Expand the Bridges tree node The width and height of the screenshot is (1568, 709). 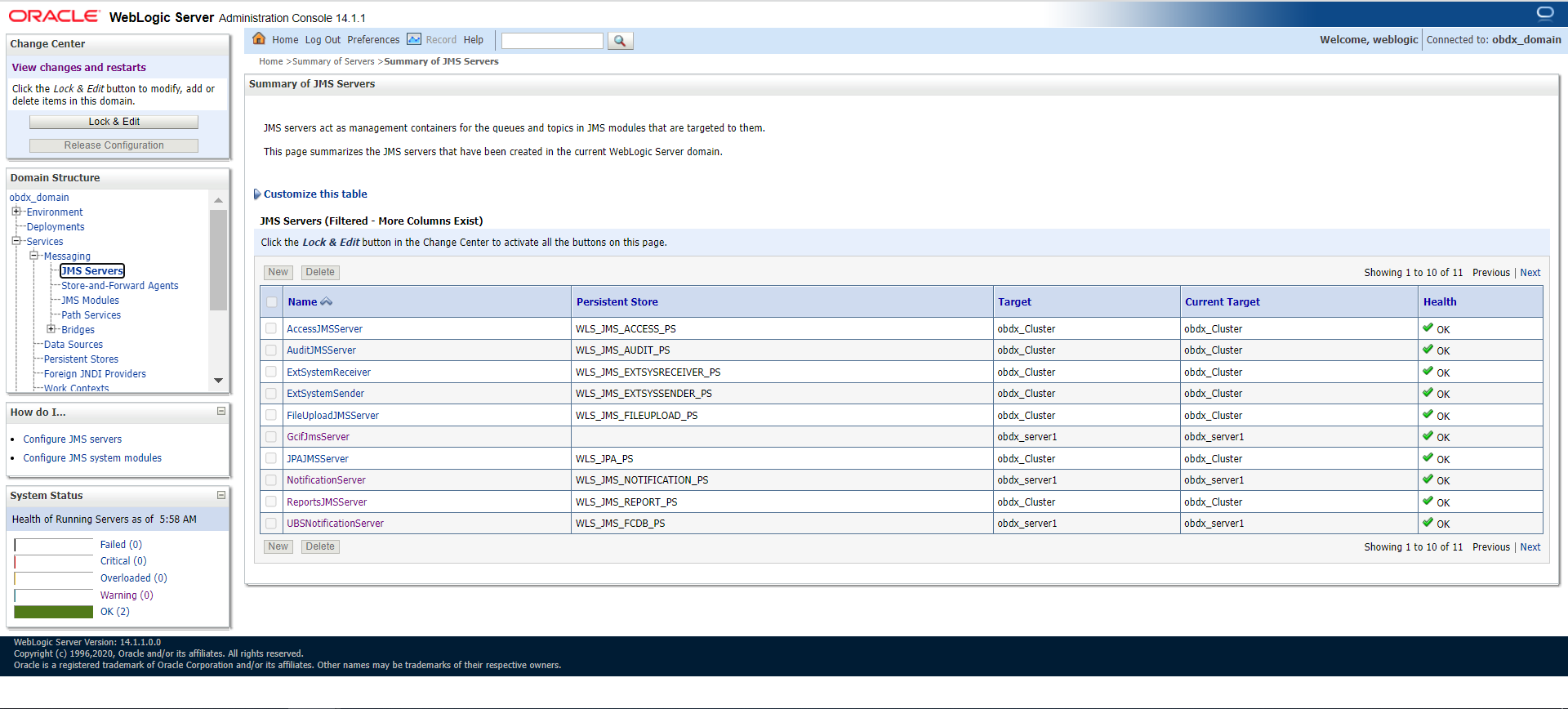click(x=51, y=329)
